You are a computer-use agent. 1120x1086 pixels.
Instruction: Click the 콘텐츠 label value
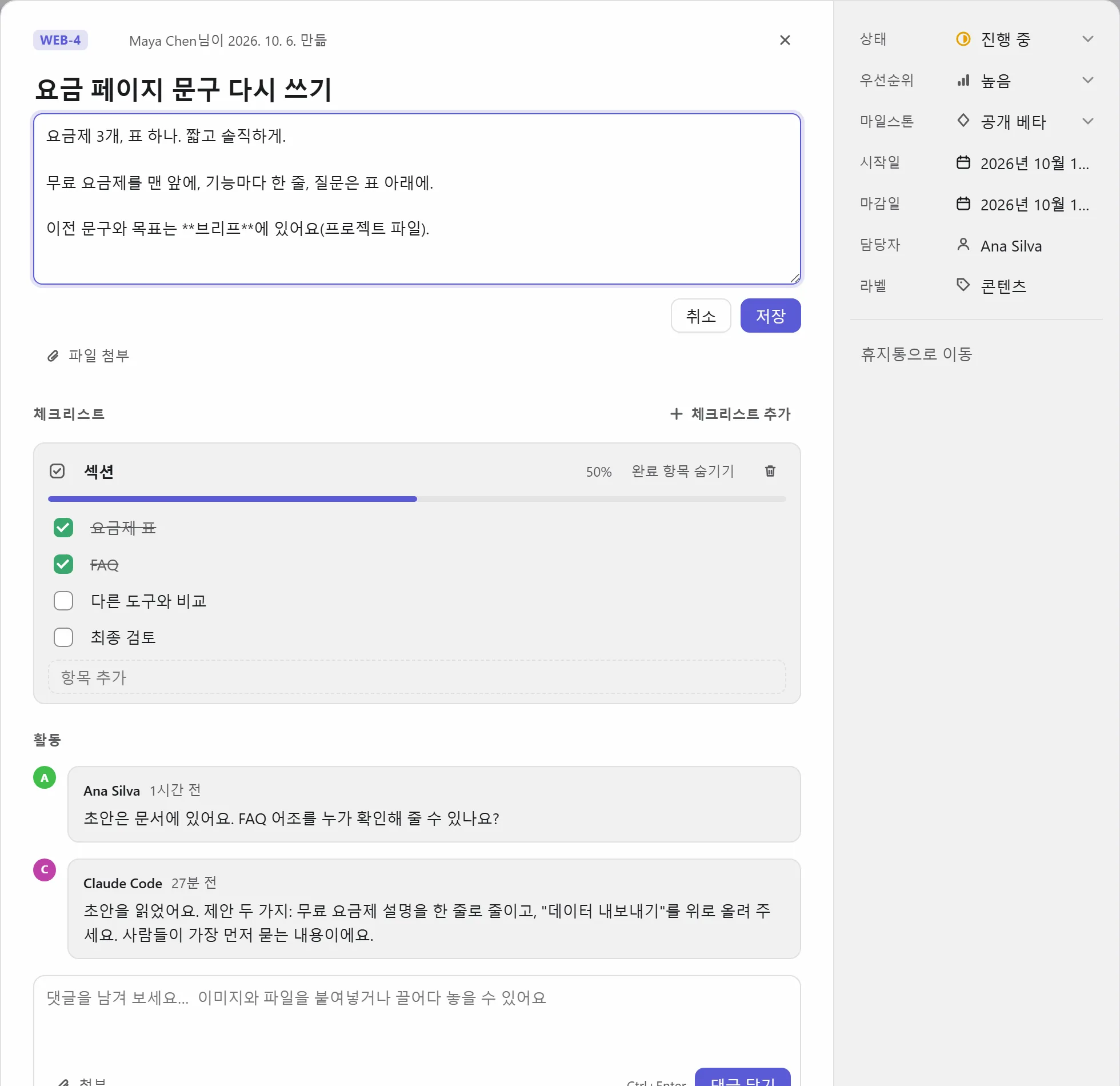coord(1003,286)
